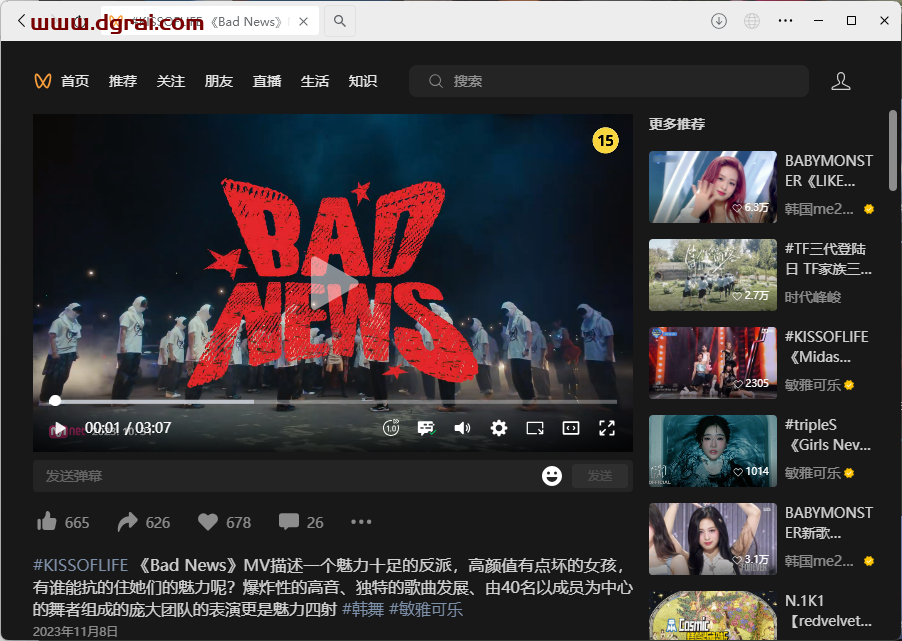This screenshot has width=902, height=641.
Task: Open the player settings gear
Action: (x=499, y=428)
